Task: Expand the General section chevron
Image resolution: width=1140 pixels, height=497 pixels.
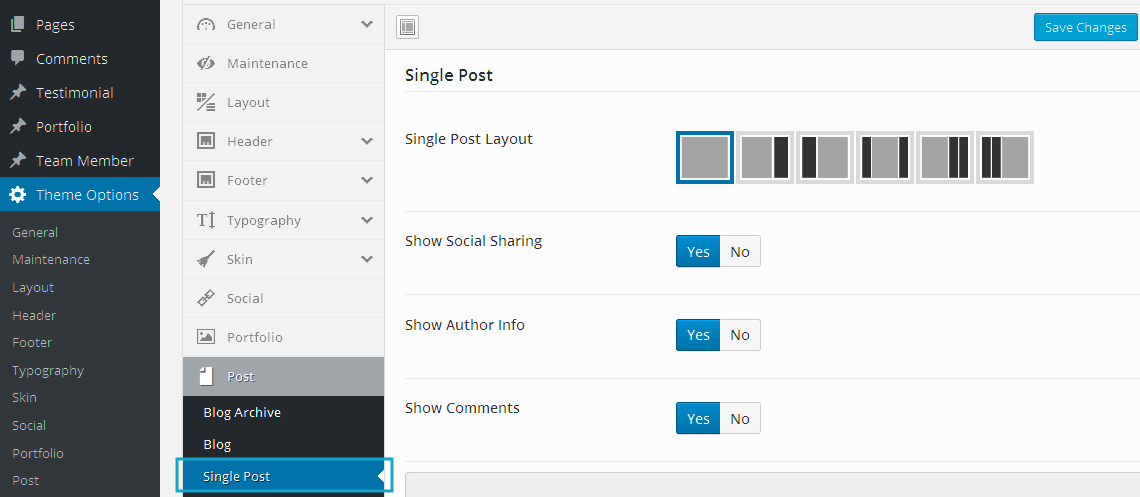Action: click(367, 24)
